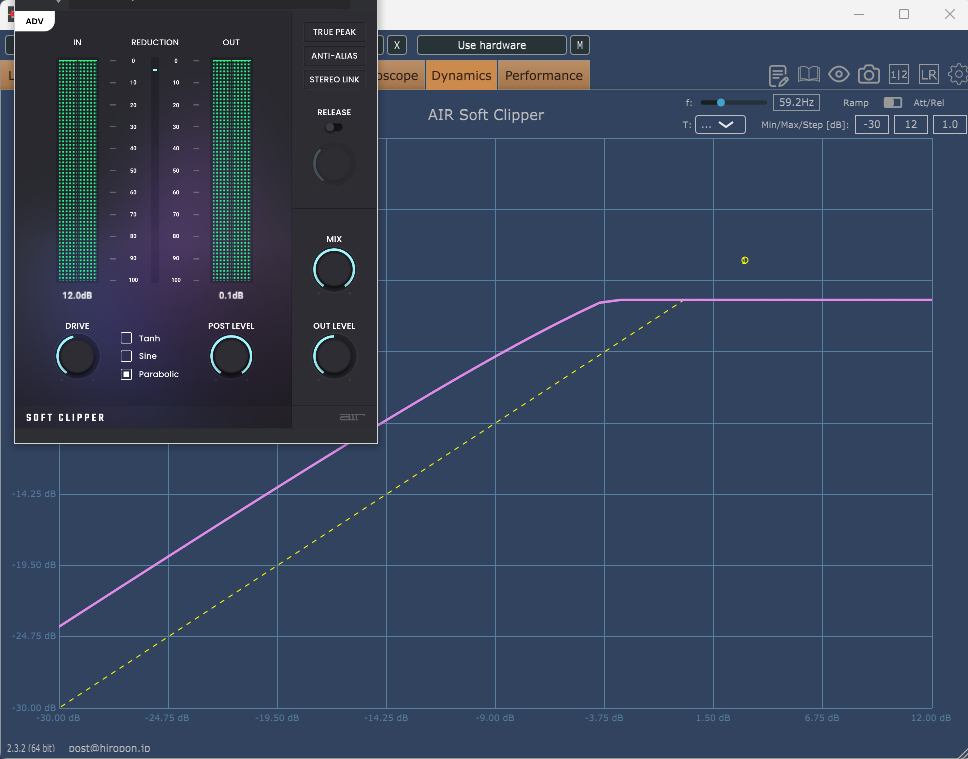Screen dimensions: 968x759
Task: Open settings with the gear icon
Action: [959, 75]
